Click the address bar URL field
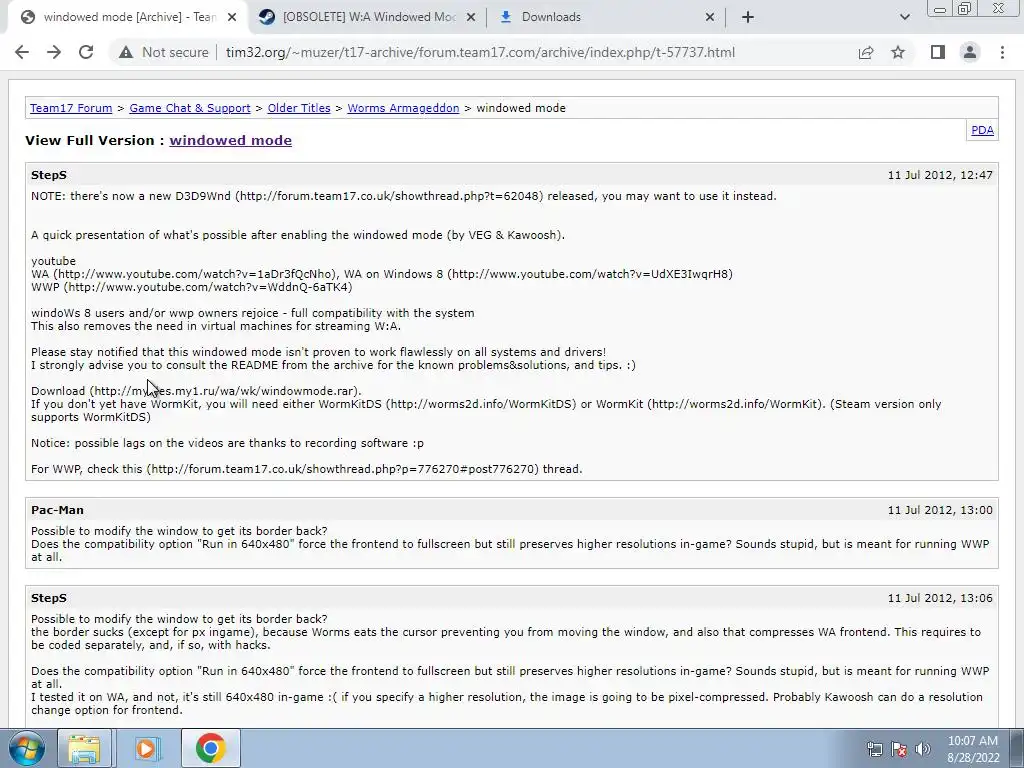The height and width of the screenshot is (768, 1024). pos(480,52)
